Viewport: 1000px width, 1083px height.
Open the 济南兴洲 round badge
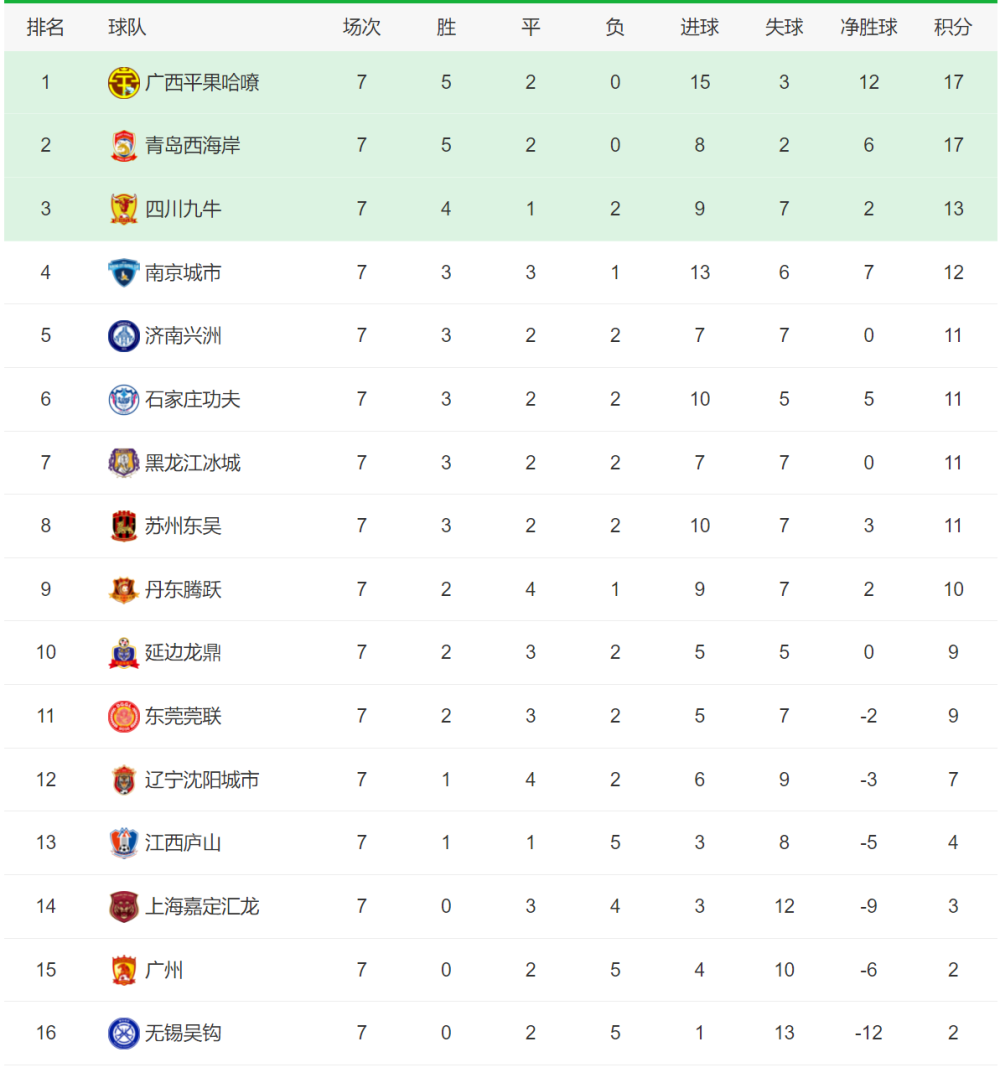[124, 336]
